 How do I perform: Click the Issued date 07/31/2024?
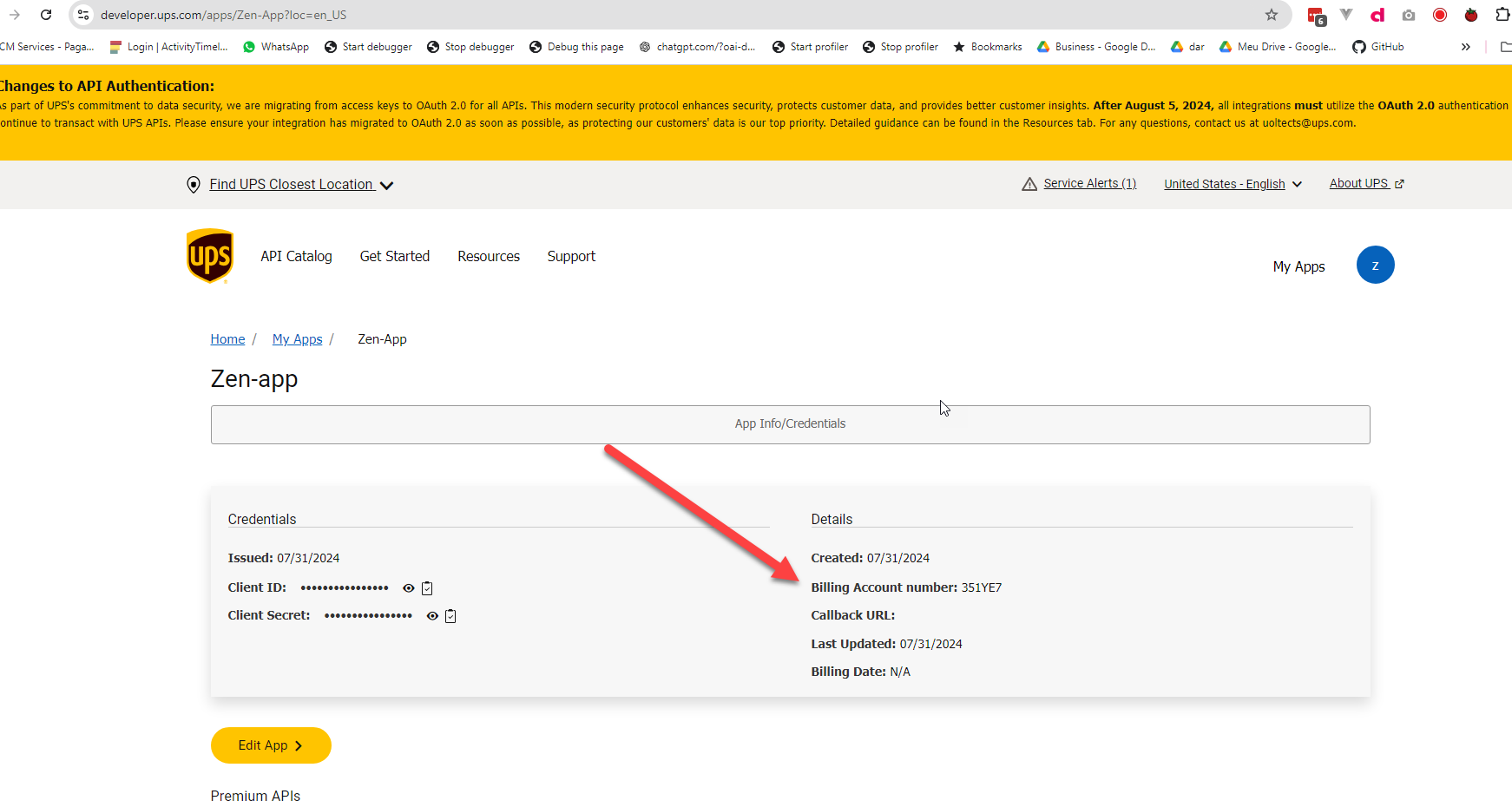(308, 558)
